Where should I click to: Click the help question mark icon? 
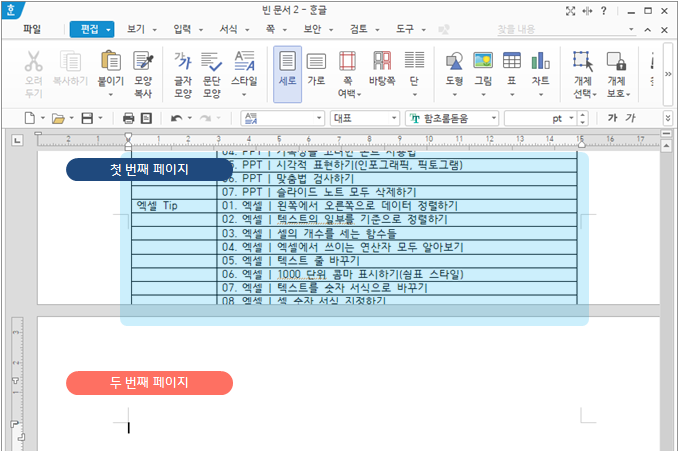coord(604,11)
